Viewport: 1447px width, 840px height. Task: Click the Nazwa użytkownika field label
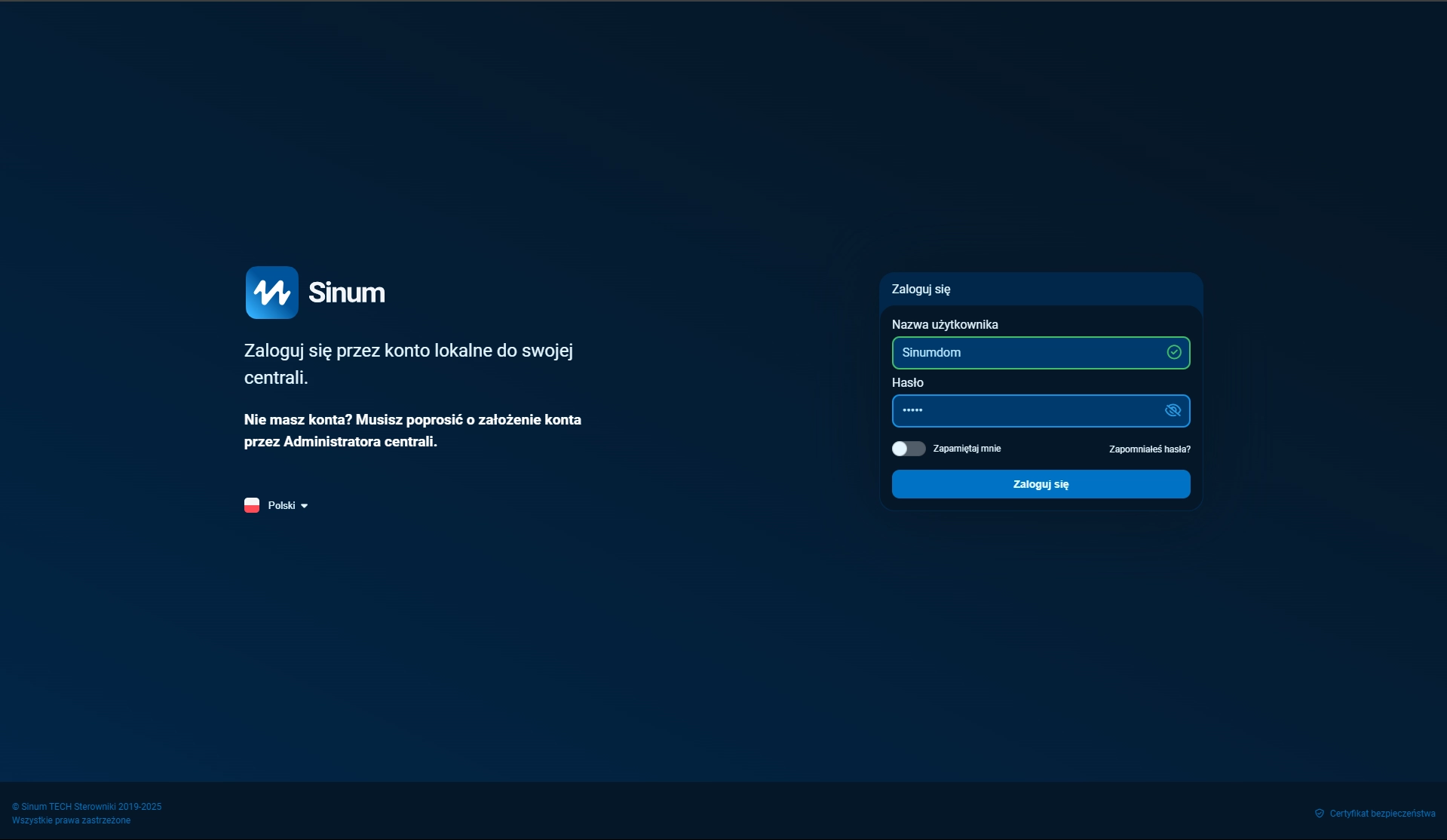point(944,324)
